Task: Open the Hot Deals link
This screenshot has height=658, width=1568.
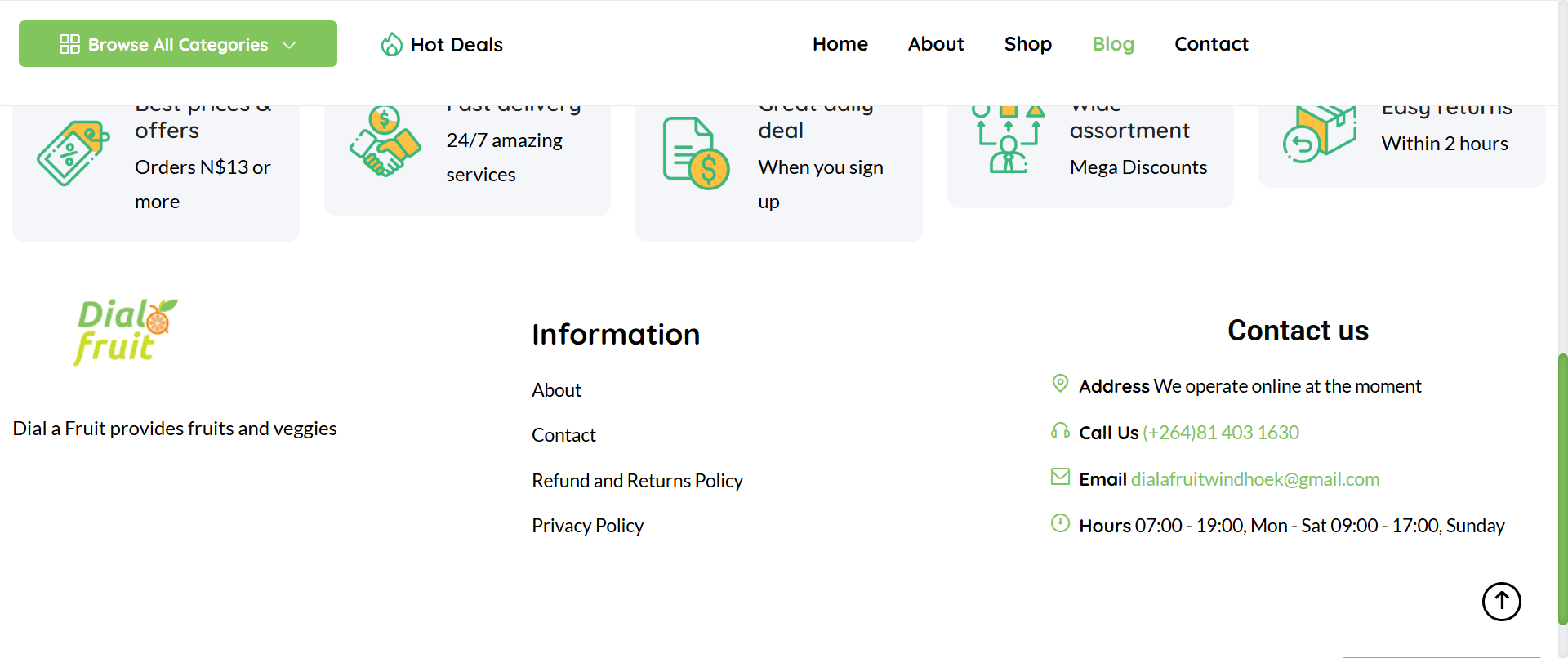Action: coord(457,44)
